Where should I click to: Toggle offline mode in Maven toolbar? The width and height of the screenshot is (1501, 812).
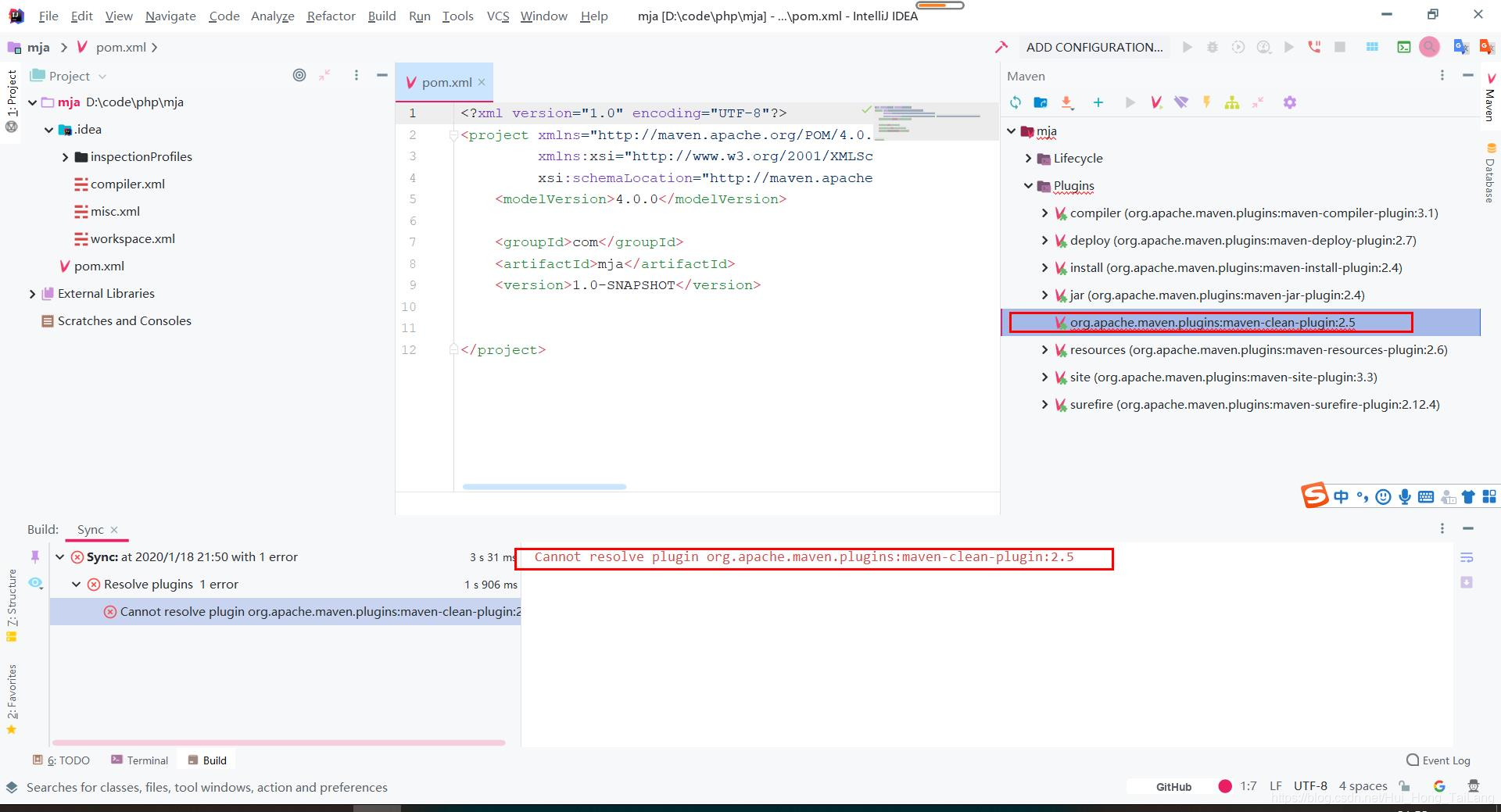tap(1181, 102)
